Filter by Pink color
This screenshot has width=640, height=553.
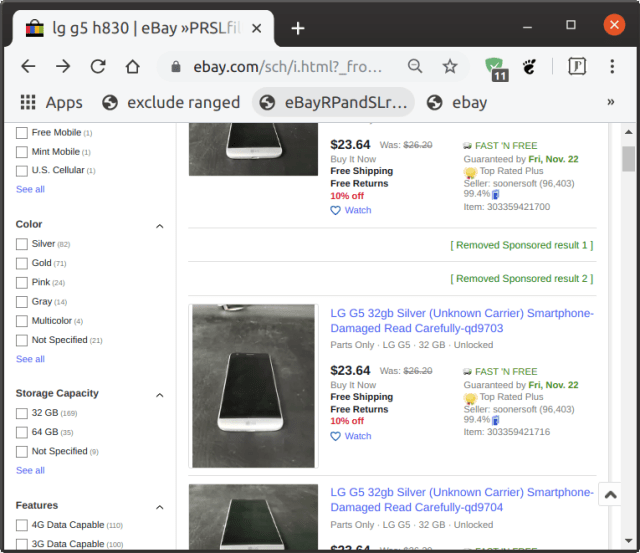[22, 282]
